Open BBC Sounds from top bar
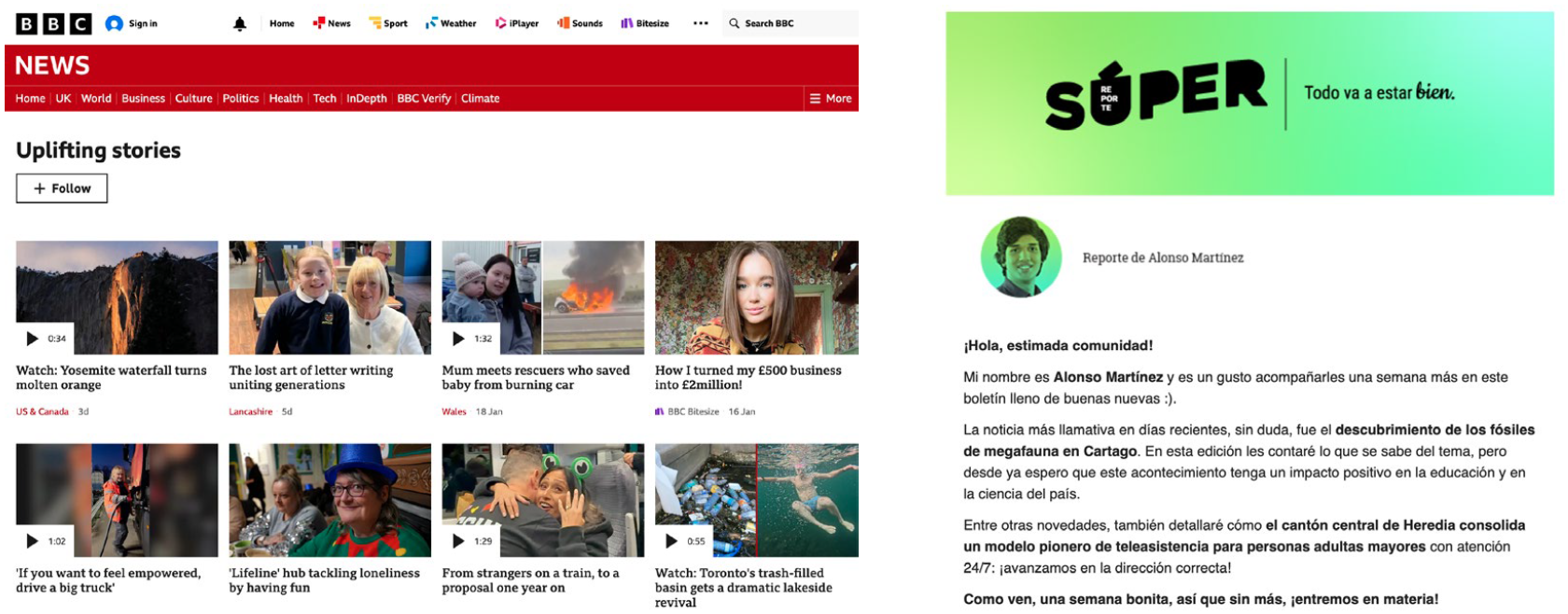Viewport: 1568px width, 614px height. coord(580,23)
